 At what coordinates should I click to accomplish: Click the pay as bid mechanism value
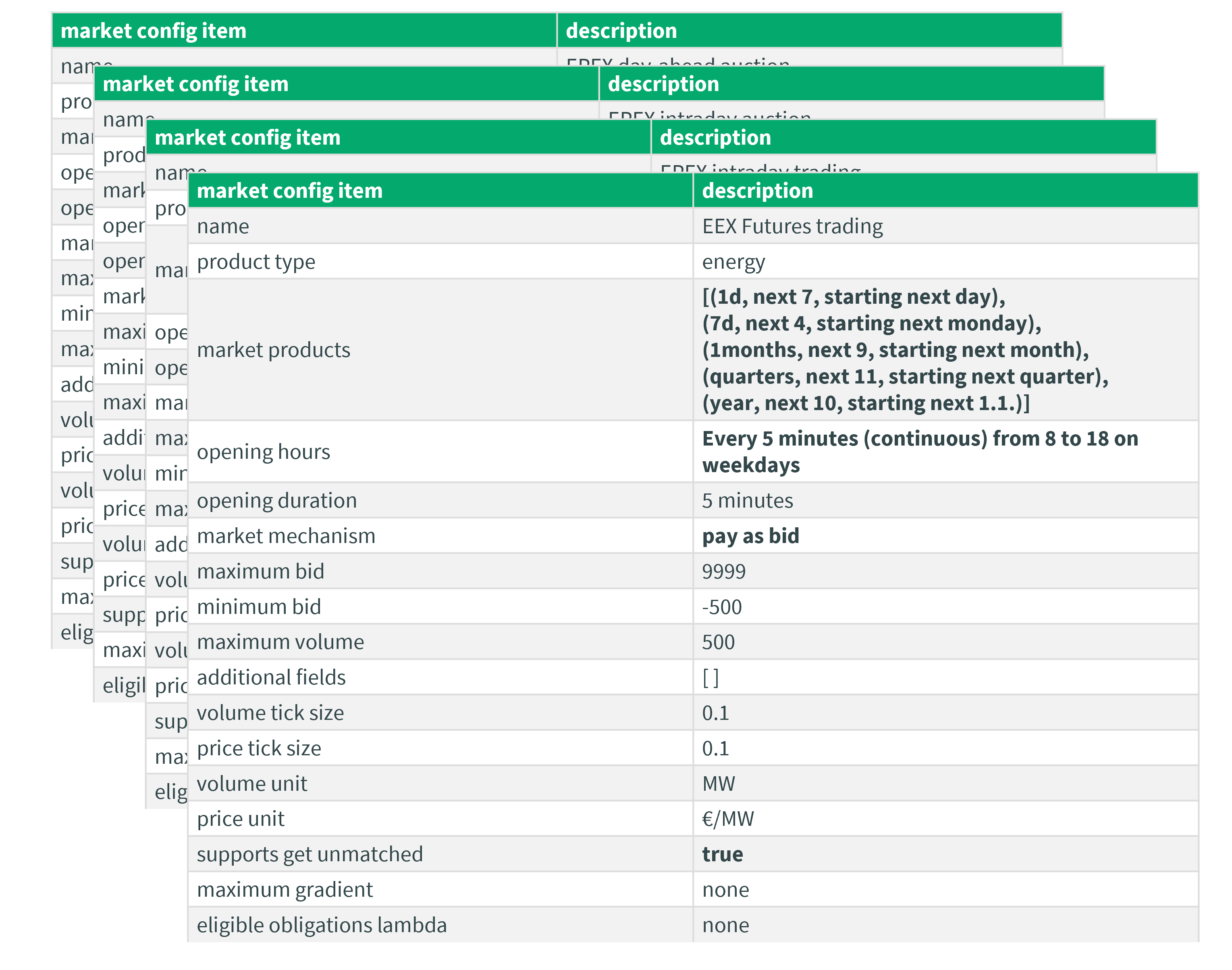[750, 536]
